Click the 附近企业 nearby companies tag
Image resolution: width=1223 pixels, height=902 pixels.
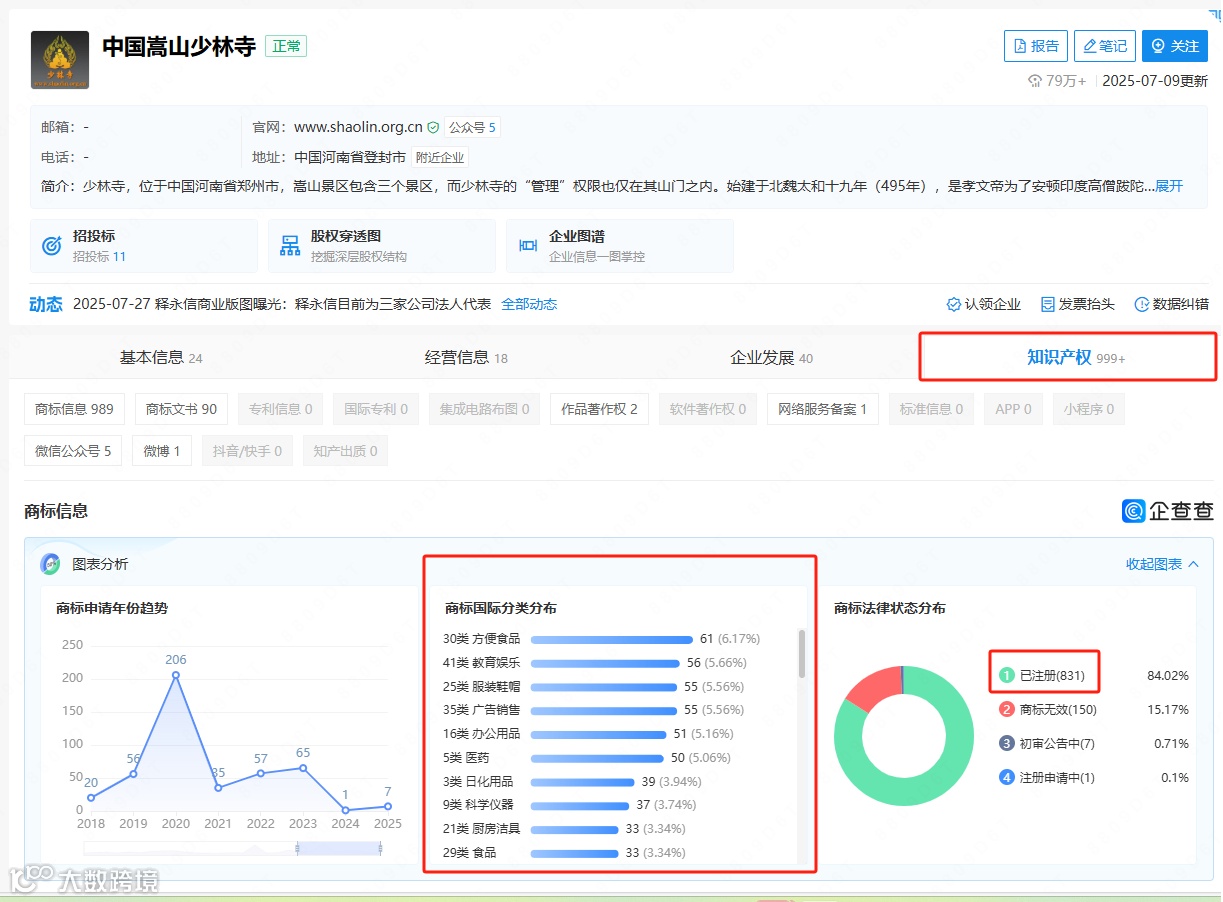click(440, 158)
